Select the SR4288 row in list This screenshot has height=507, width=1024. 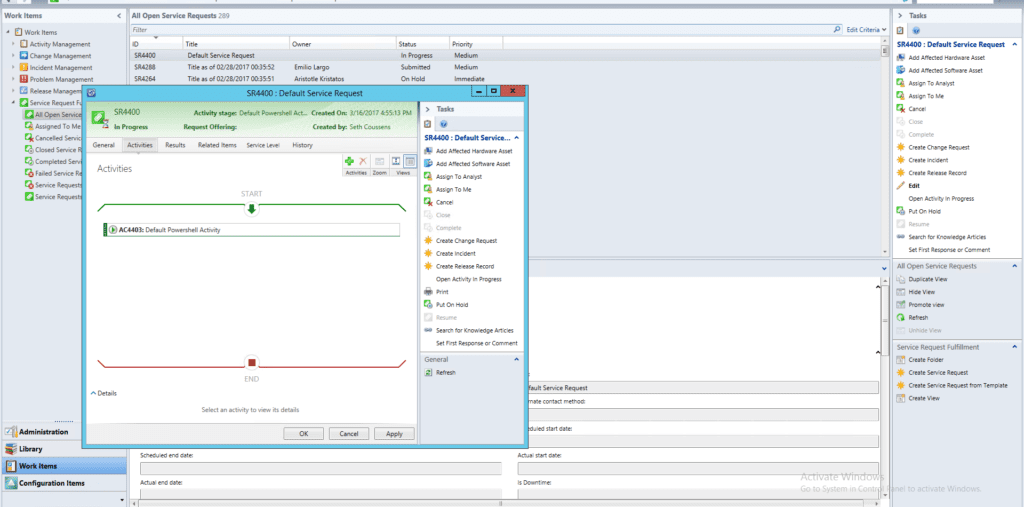tap(505, 67)
